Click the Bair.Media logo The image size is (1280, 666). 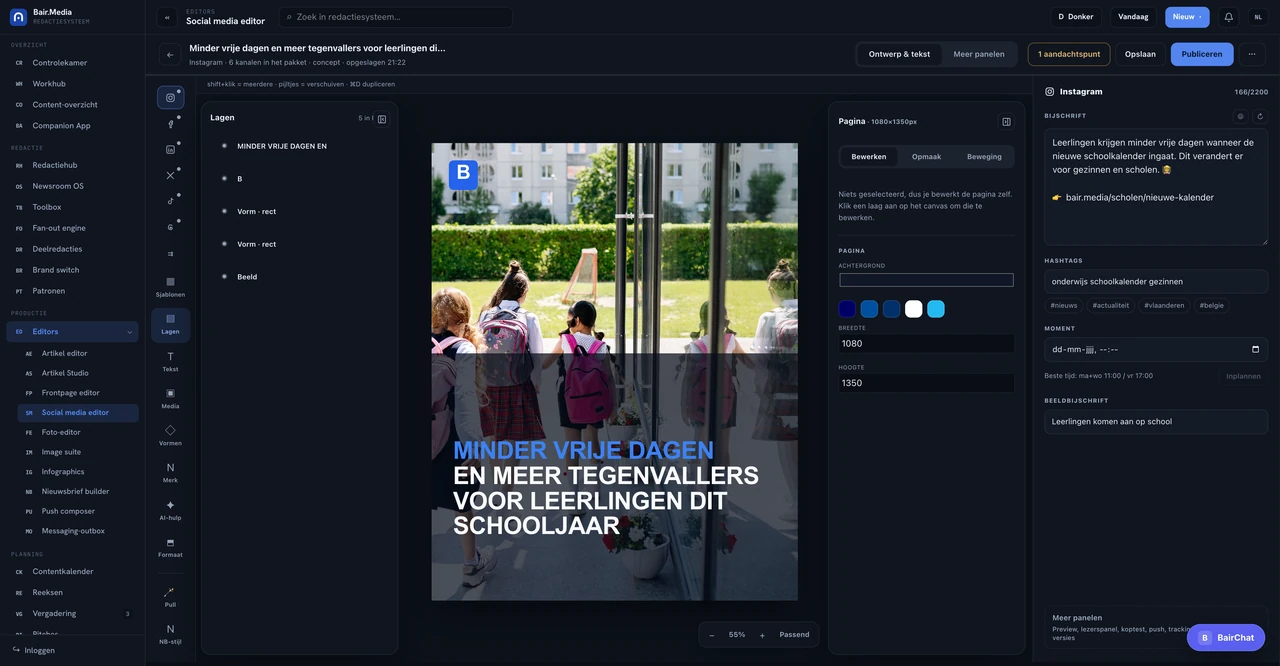pos(18,17)
